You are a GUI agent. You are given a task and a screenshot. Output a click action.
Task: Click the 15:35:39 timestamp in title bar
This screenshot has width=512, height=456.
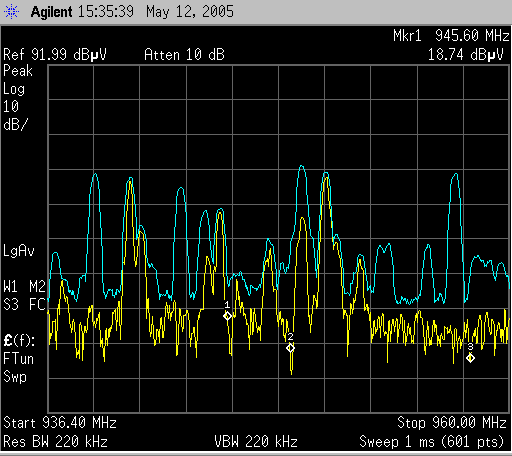[106, 12]
